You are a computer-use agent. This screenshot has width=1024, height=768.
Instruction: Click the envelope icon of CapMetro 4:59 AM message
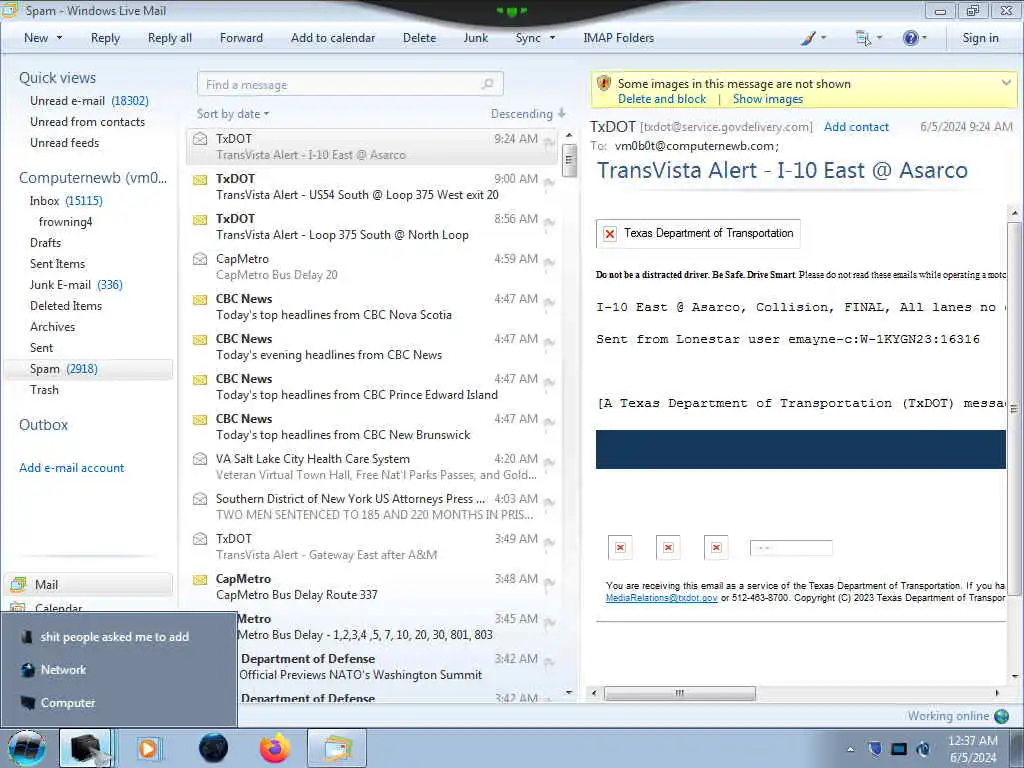(x=200, y=259)
